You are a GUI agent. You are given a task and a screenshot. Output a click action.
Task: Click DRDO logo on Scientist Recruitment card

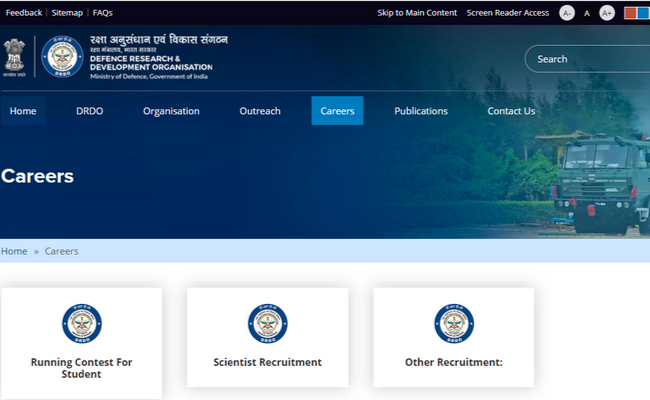point(267,324)
